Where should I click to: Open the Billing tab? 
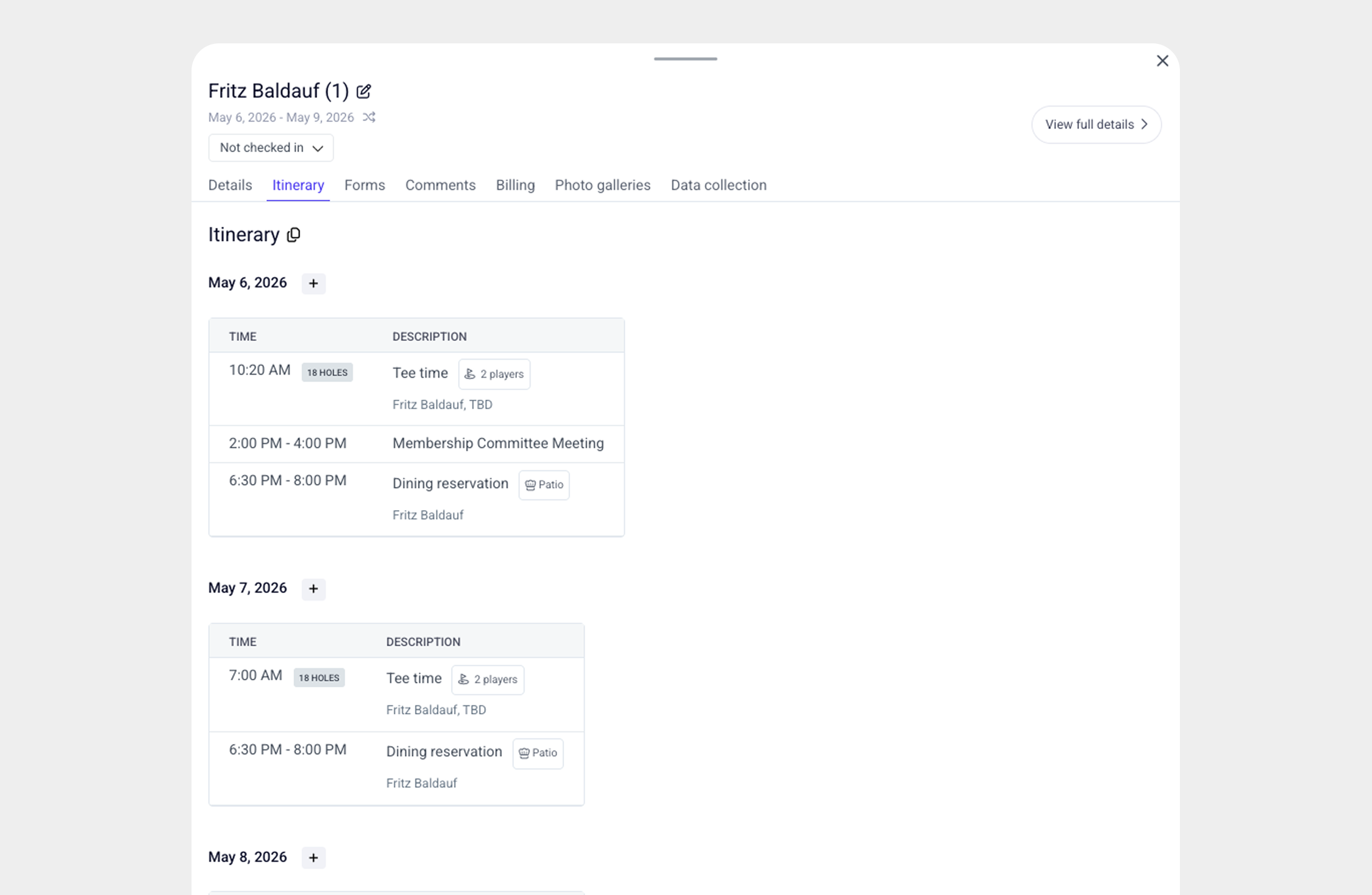tap(515, 185)
